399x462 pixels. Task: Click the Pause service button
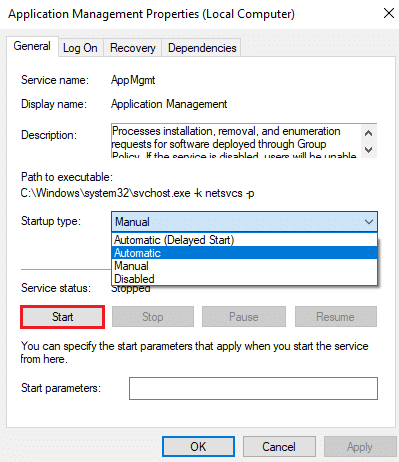[x=244, y=317]
